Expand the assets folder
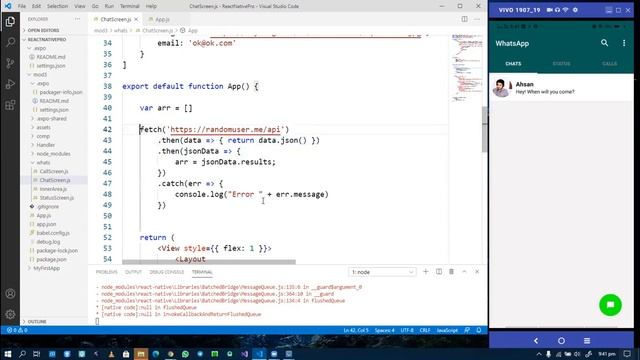 (43, 127)
